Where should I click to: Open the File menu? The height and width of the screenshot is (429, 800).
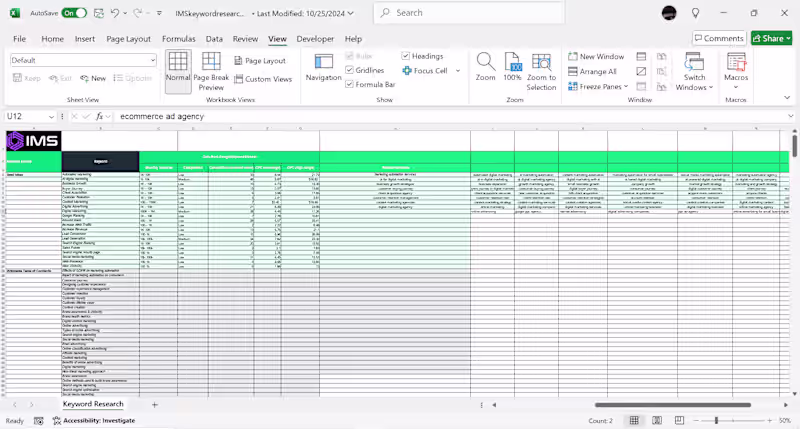[x=19, y=39]
